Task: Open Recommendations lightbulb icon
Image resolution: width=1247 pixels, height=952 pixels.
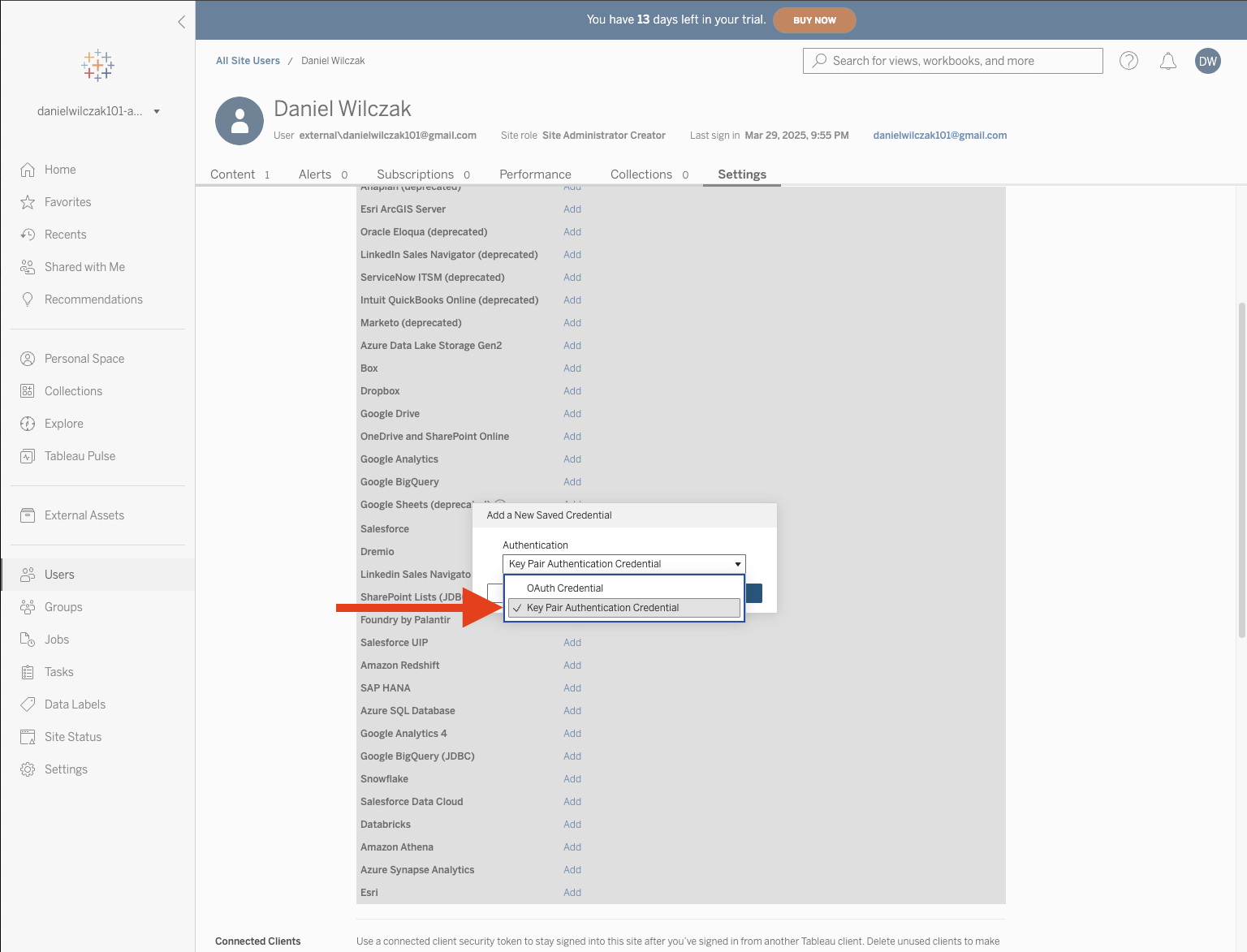Action: 28,299
